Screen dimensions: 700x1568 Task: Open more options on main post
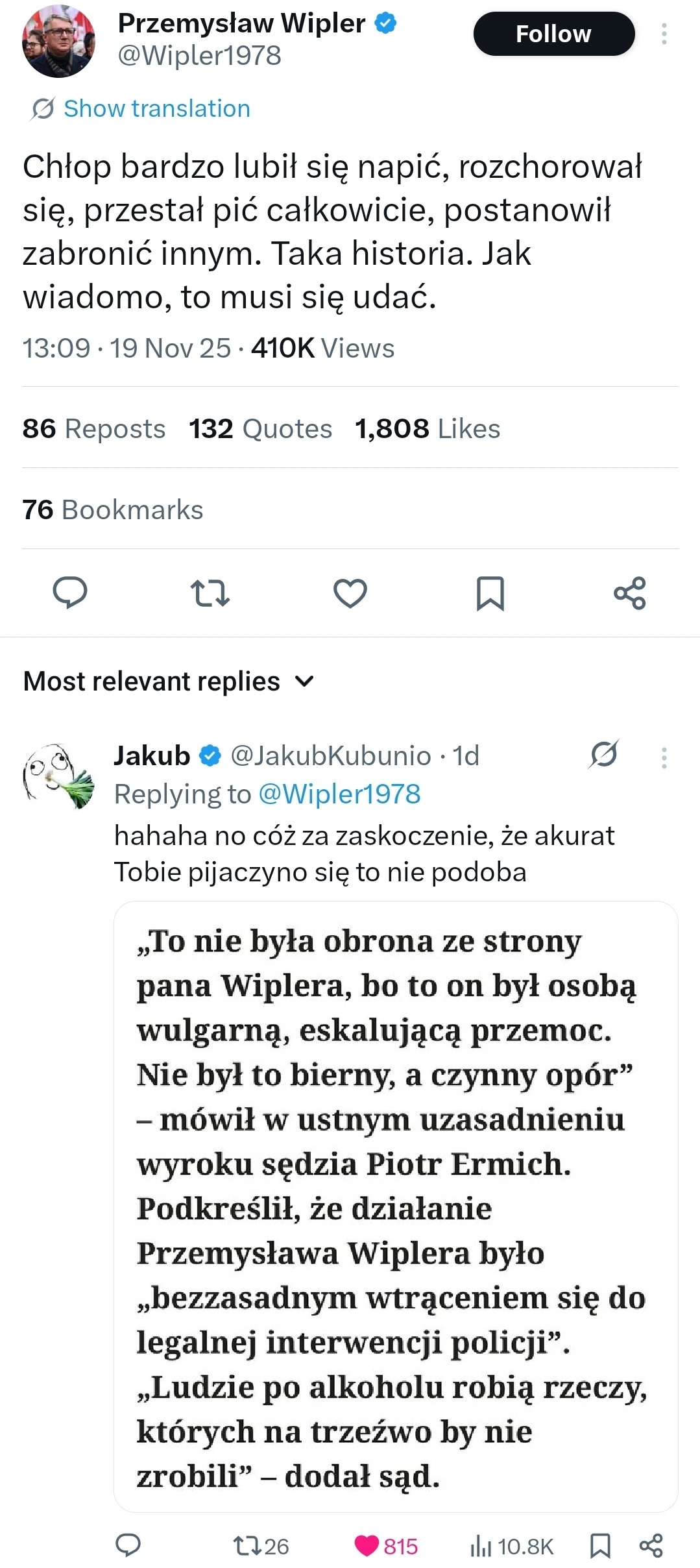click(664, 34)
